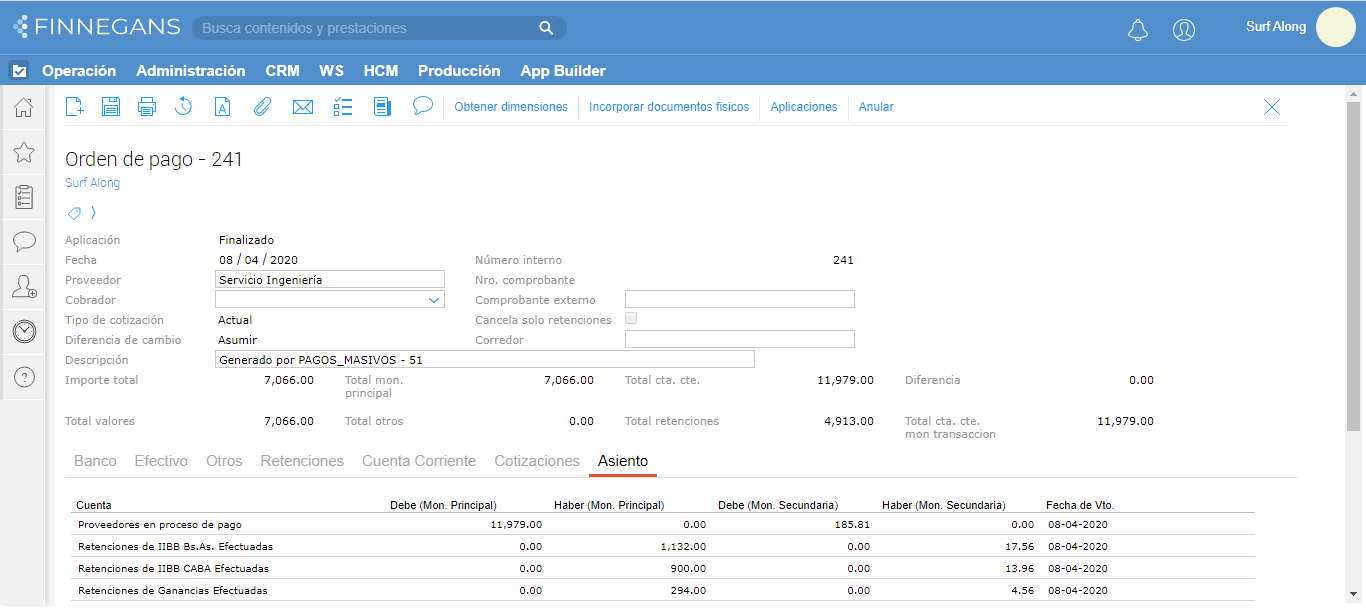Click the Surf Along company link

(x=92, y=183)
